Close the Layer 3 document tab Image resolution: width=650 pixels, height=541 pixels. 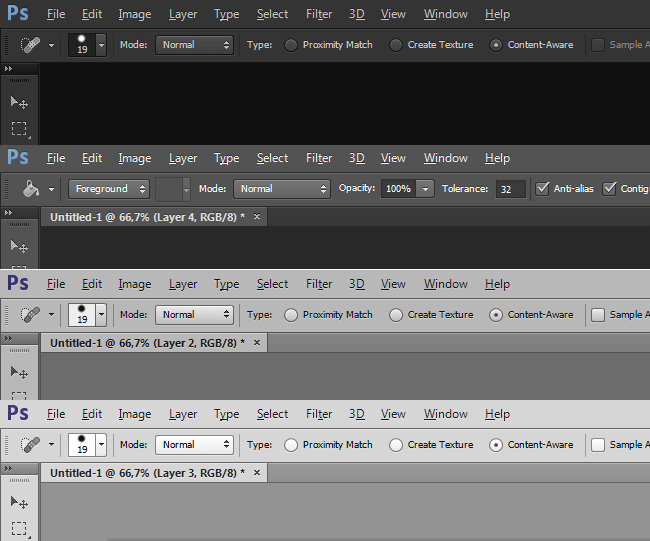[x=257, y=472]
